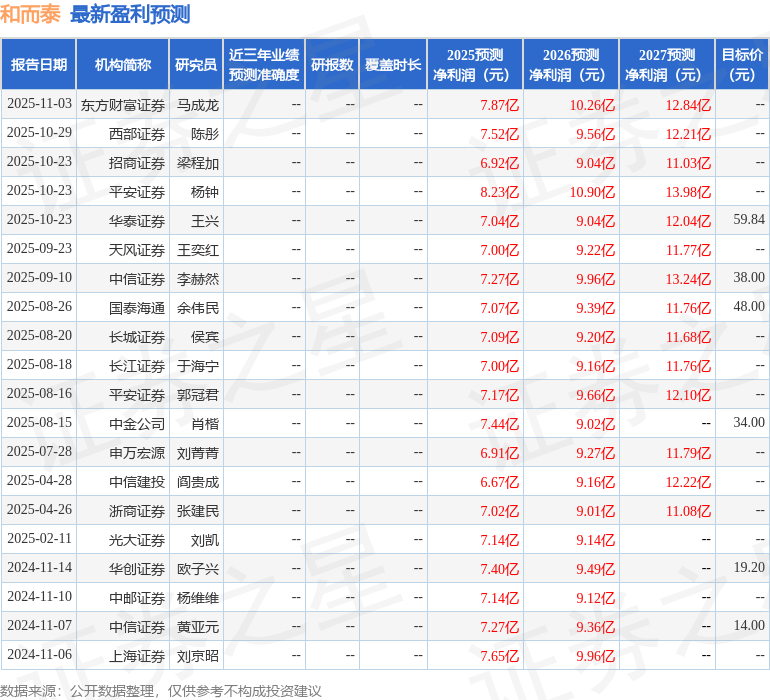Image resolution: width=770 pixels, height=700 pixels.
Task: Select the 研报数 column header
Action: pyautogui.click(x=332, y=64)
